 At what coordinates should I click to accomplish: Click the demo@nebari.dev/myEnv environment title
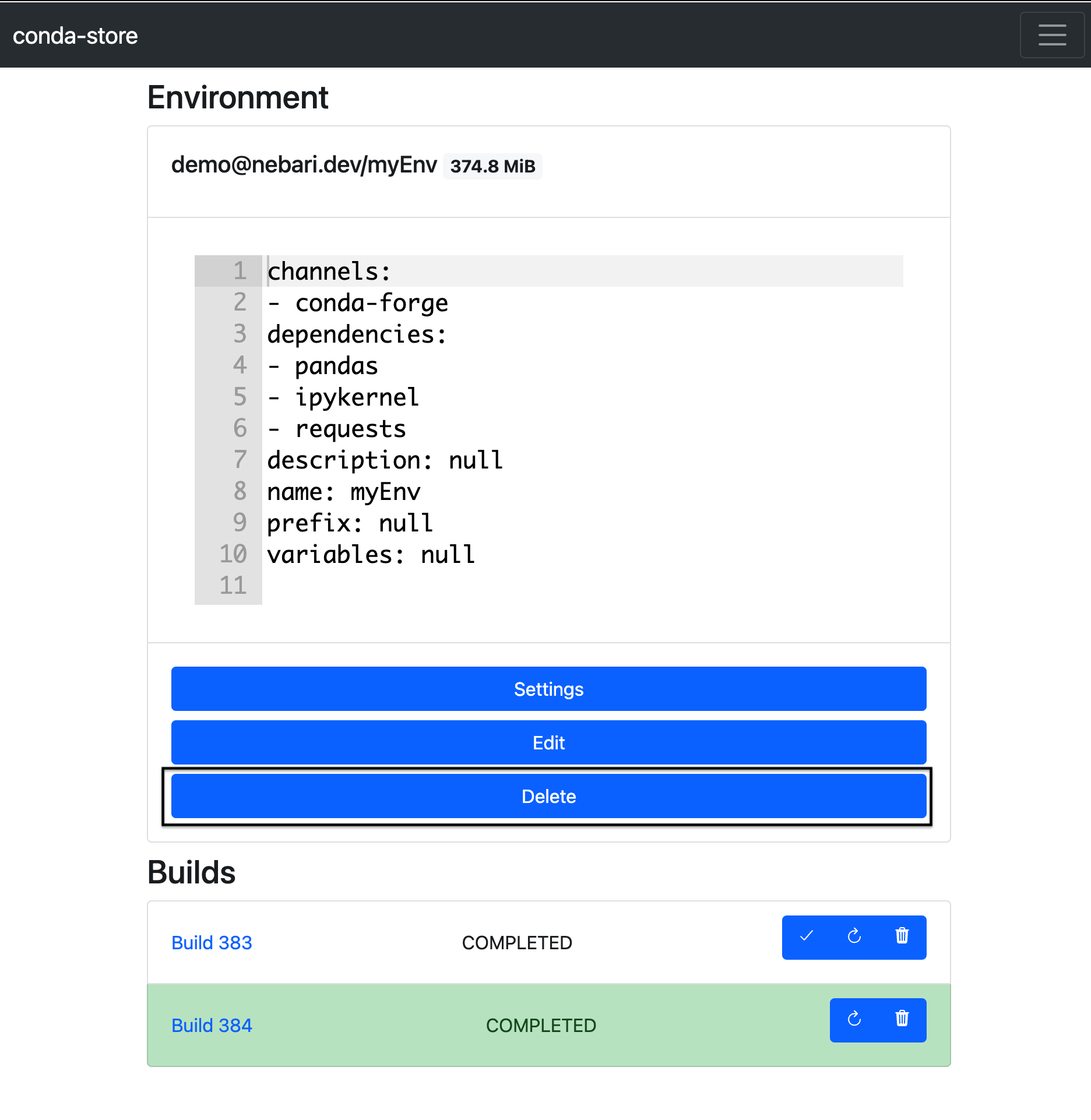tap(304, 165)
